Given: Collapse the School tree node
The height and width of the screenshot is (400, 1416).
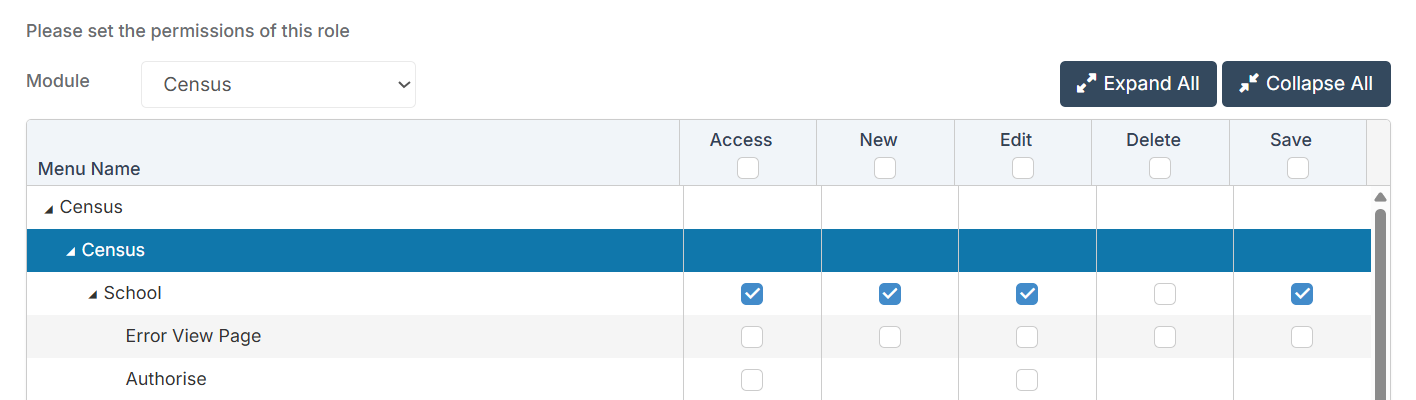Looking at the screenshot, I should [x=93, y=294].
